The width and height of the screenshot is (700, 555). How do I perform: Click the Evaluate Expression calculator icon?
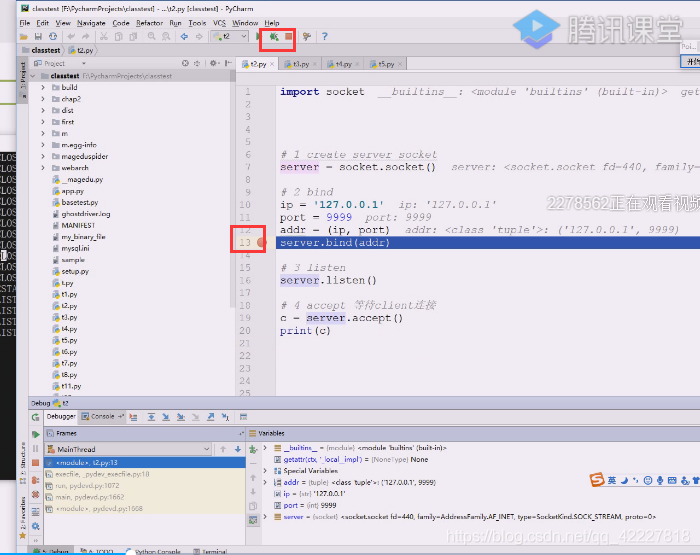tap(243, 417)
